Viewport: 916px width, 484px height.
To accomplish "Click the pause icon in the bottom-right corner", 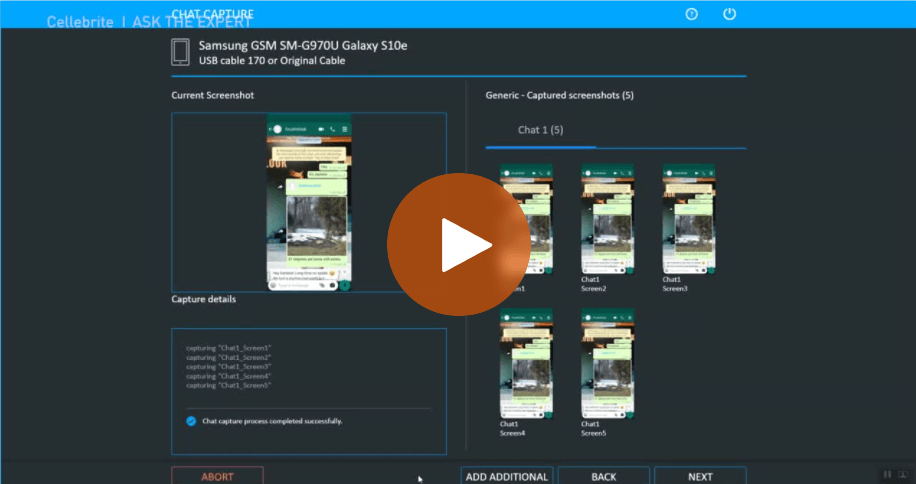I will (x=887, y=475).
